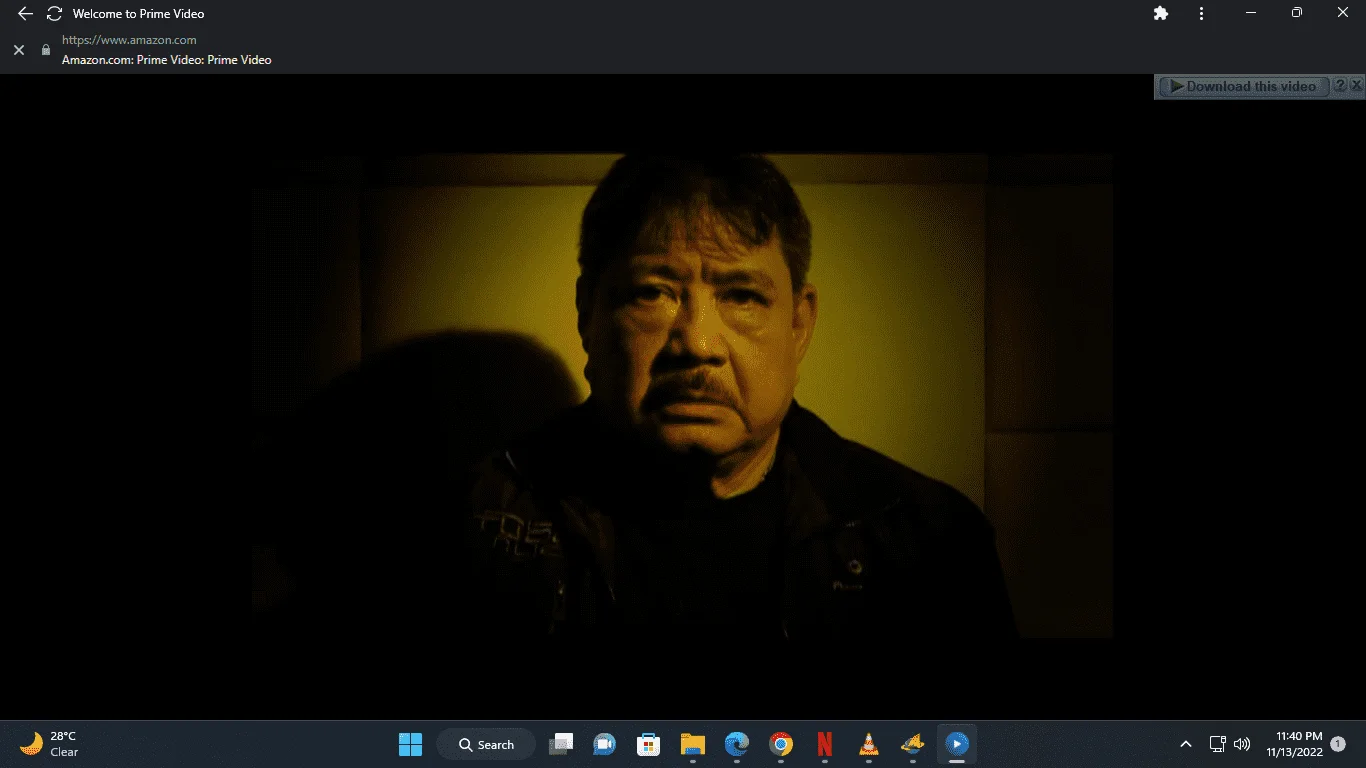The width and height of the screenshot is (1366, 768).
Task: Dismiss the Download this video bar
Action: coord(1356,86)
